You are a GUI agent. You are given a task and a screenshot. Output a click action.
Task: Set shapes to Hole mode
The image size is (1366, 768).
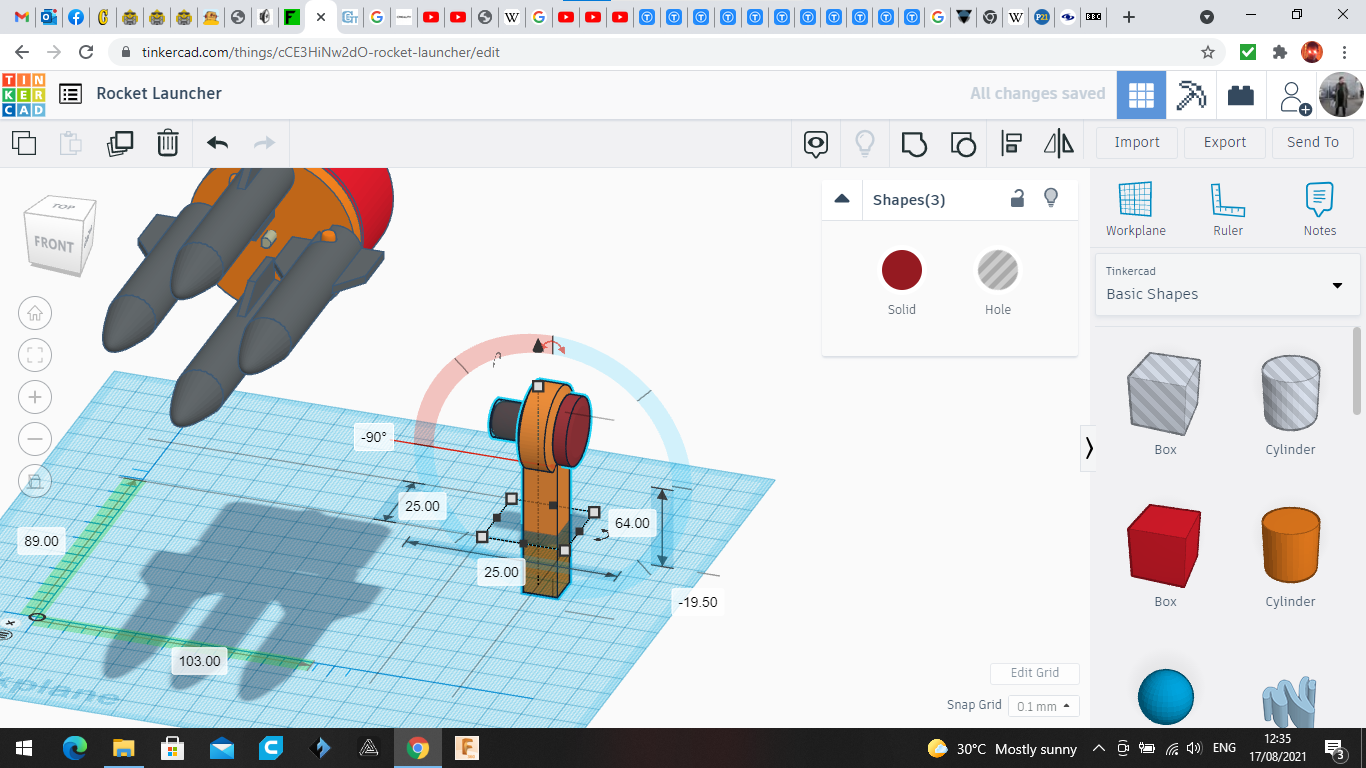(997, 271)
